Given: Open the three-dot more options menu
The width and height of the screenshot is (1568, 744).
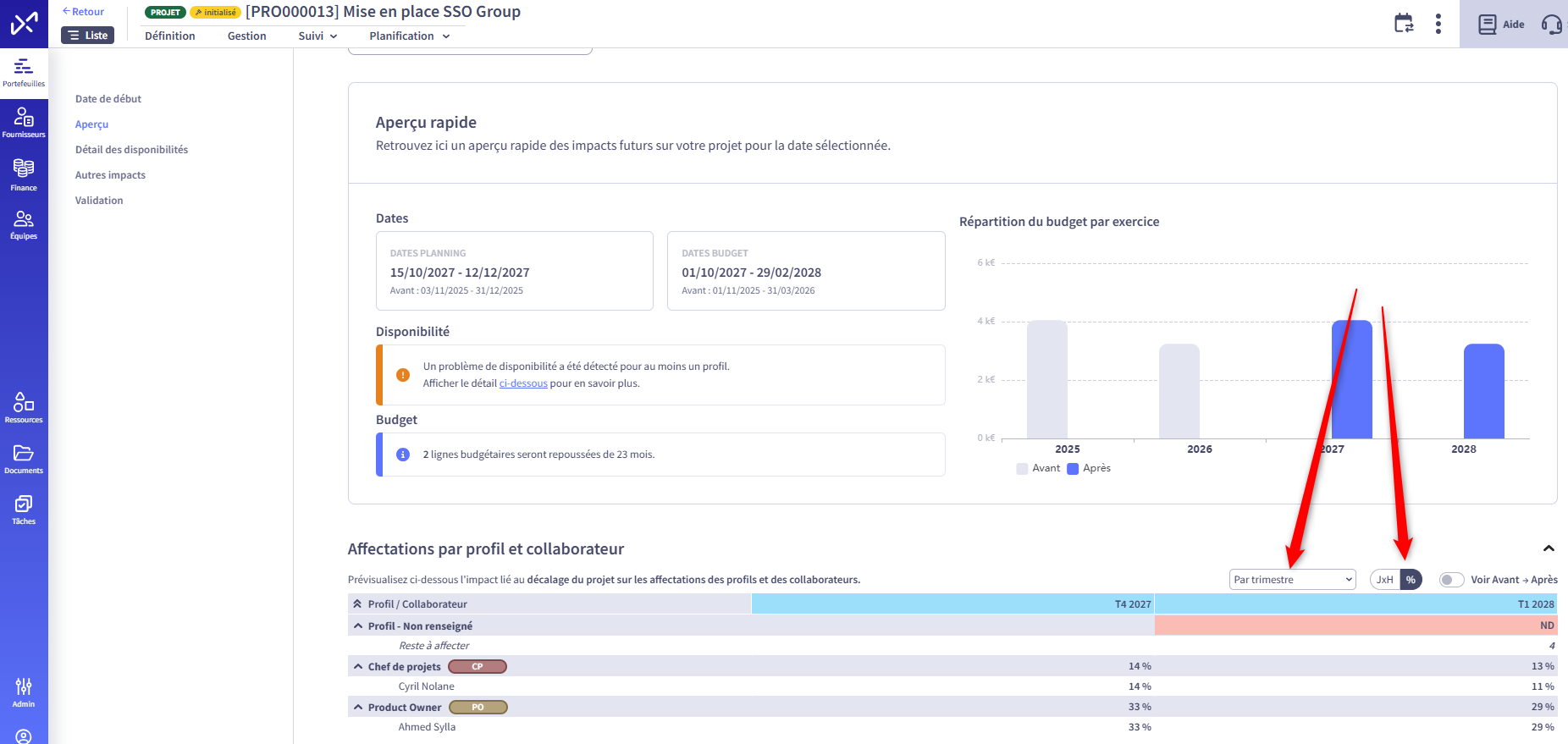Looking at the screenshot, I should [1438, 24].
